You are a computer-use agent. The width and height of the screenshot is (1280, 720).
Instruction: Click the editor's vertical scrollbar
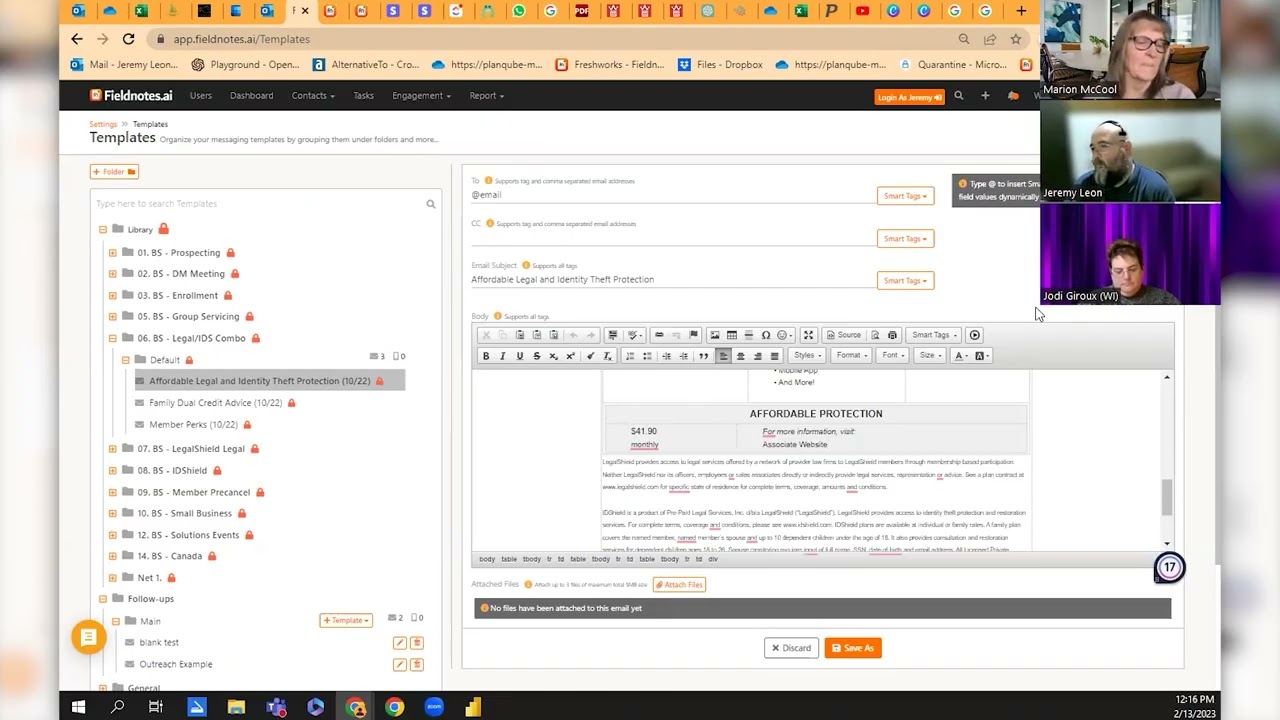coord(1166,497)
